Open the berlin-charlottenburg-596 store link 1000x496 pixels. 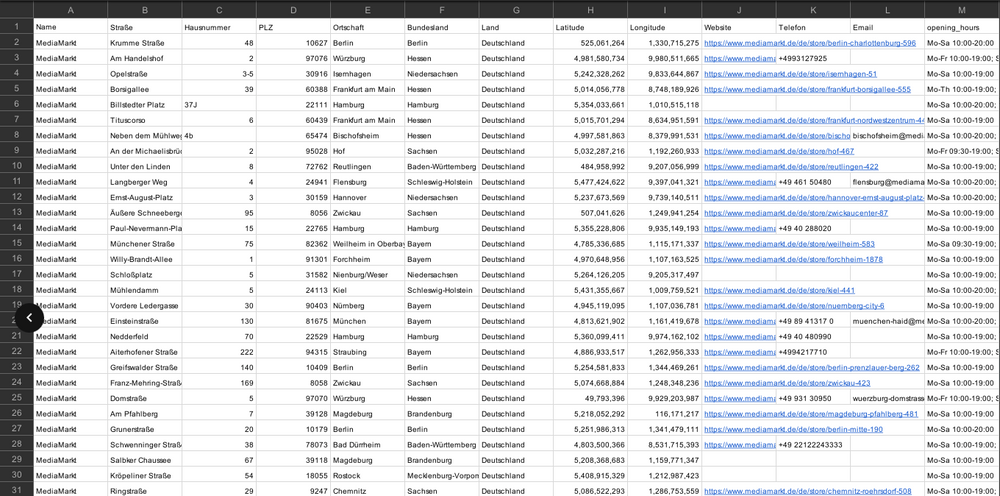[x=810, y=43]
